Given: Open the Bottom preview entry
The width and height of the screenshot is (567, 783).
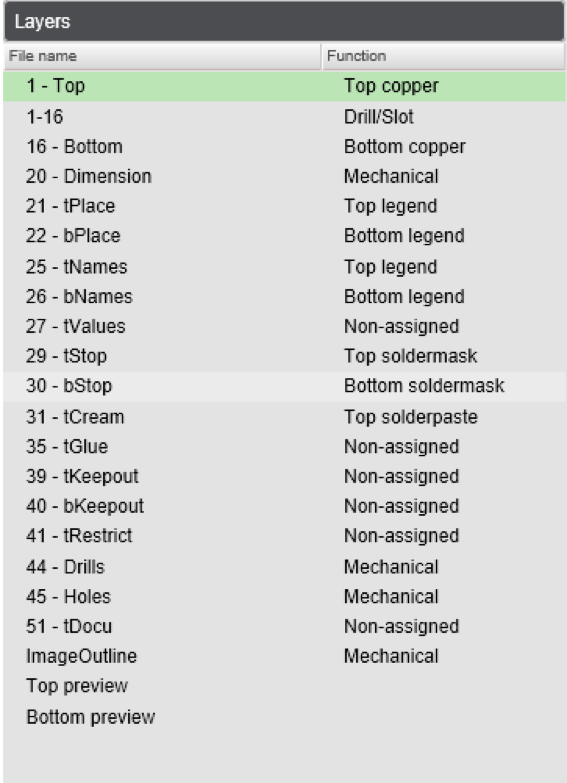Looking at the screenshot, I should click(x=284, y=717).
